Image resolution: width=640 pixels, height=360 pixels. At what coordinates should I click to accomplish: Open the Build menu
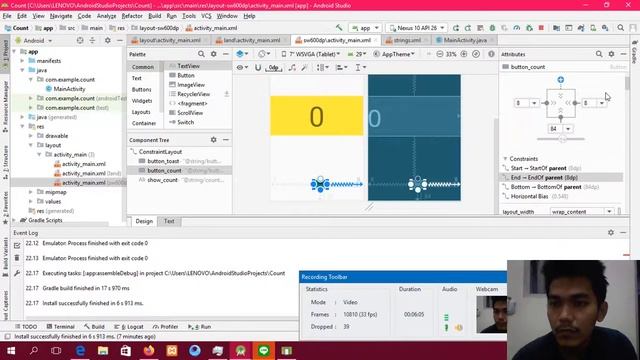point(154,16)
